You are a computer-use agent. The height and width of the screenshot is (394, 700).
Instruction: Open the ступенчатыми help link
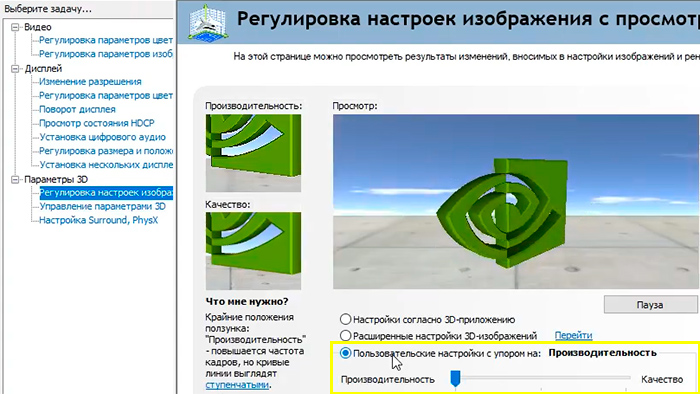coord(237,385)
